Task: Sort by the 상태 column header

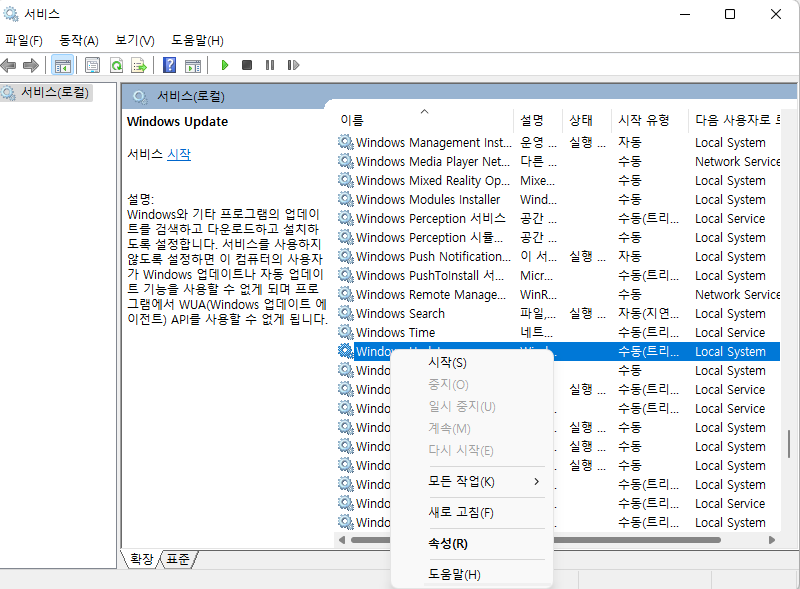Action: pyautogui.click(x=587, y=120)
